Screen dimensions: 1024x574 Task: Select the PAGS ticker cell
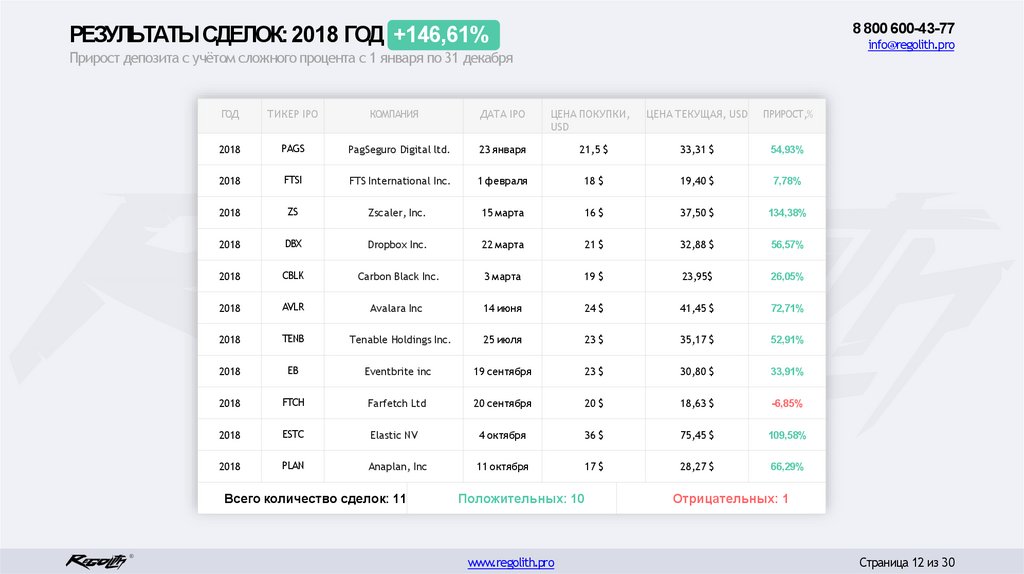pos(293,149)
